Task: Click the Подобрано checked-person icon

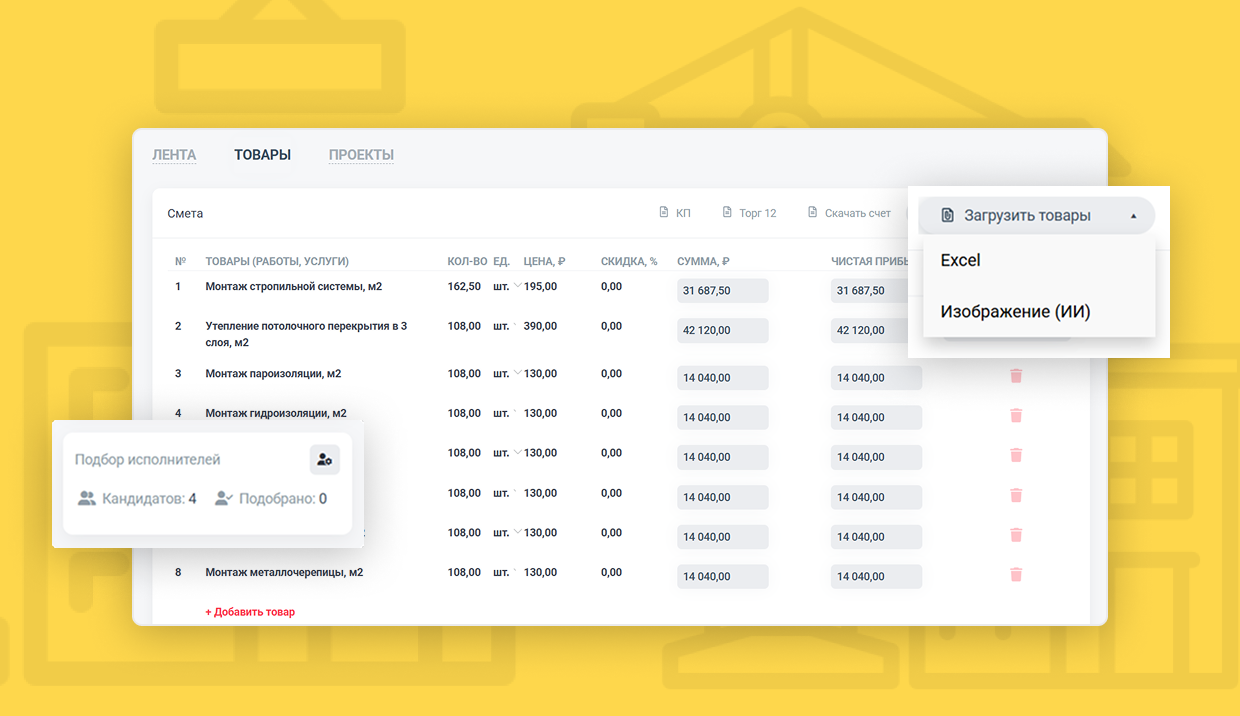Action: (224, 498)
